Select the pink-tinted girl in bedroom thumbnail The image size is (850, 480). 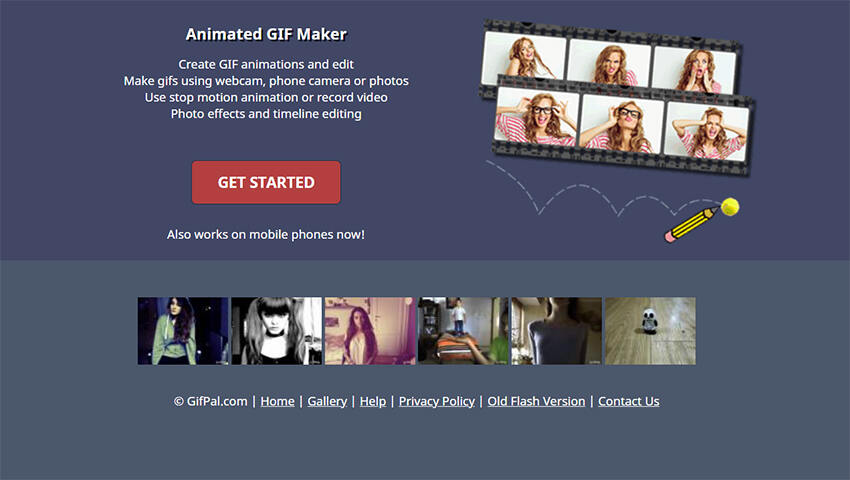point(370,331)
